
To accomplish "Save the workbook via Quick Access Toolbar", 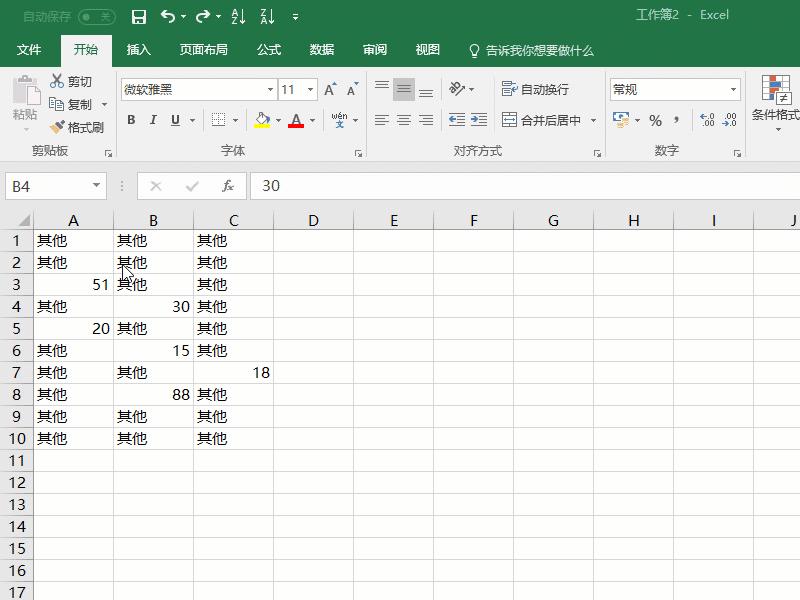I will coord(139,17).
